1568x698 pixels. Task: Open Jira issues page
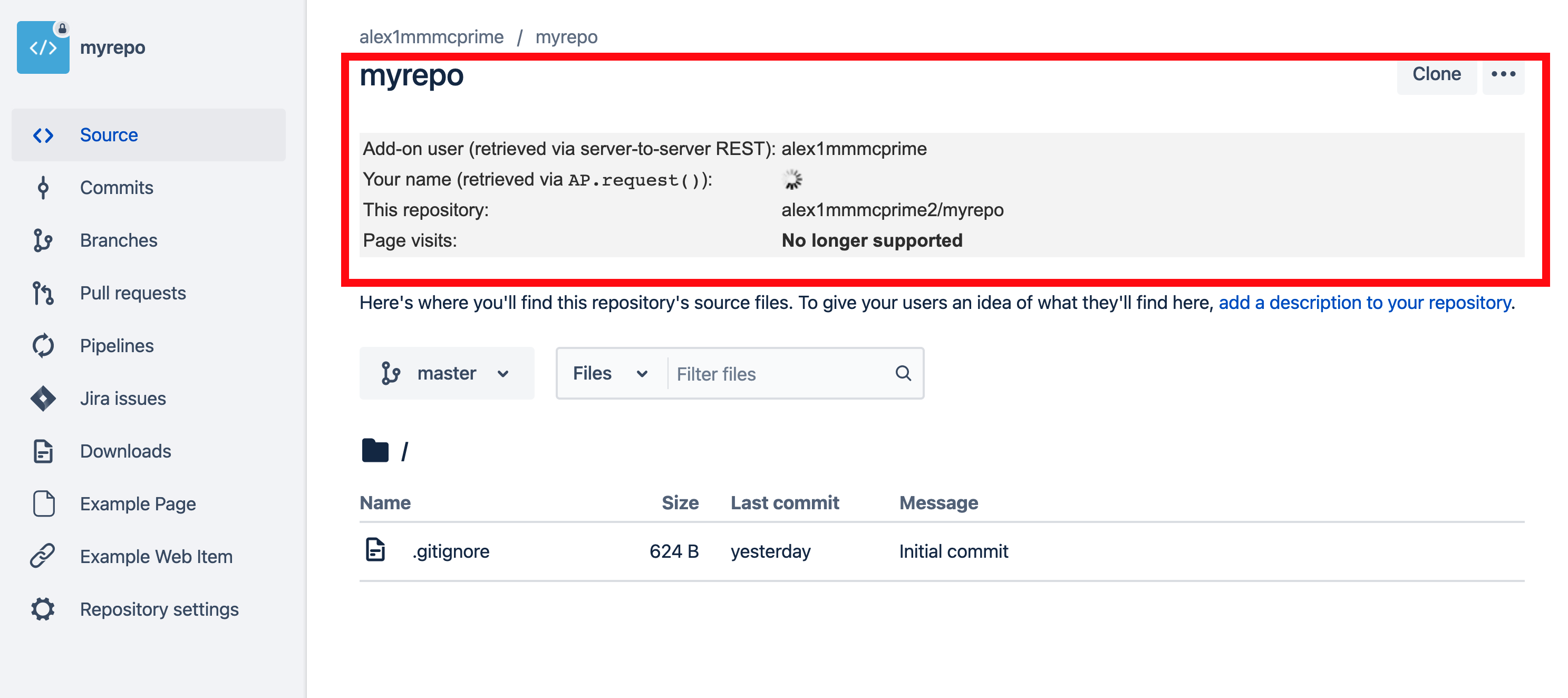(x=149, y=399)
